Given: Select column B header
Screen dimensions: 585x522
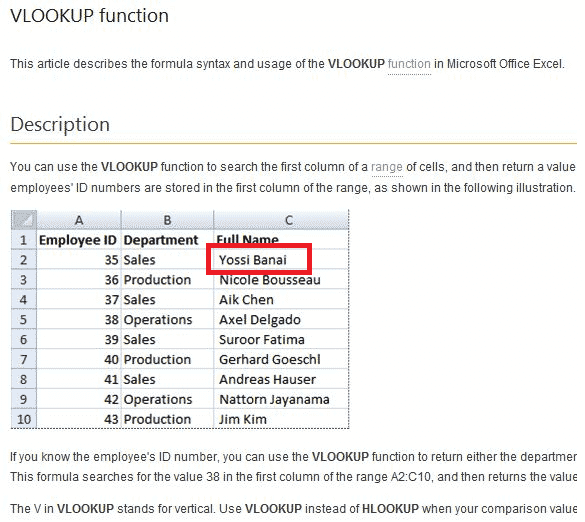Looking at the screenshot, I should [167, 220].
